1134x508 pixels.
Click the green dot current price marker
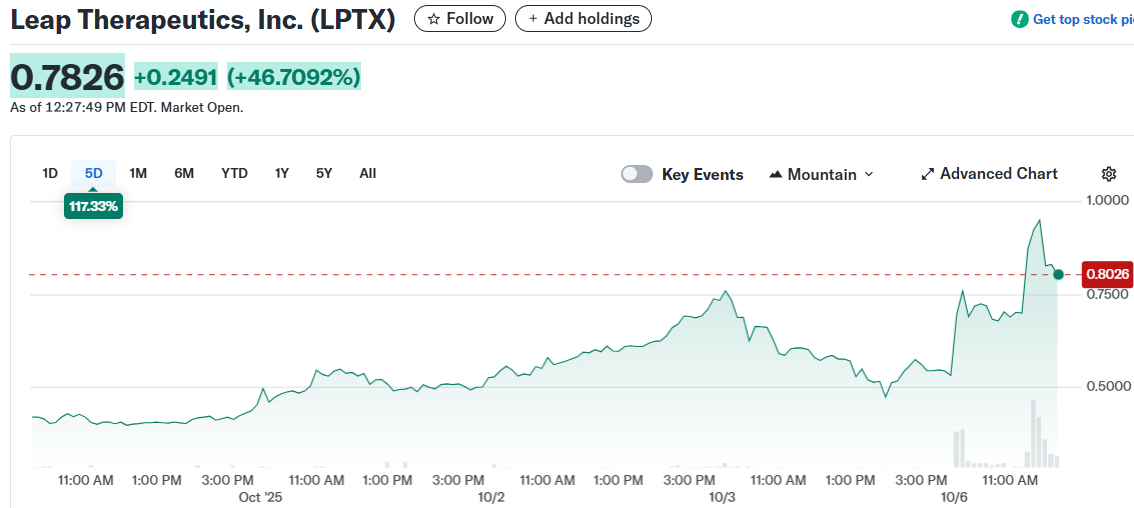coord(1058,273)
